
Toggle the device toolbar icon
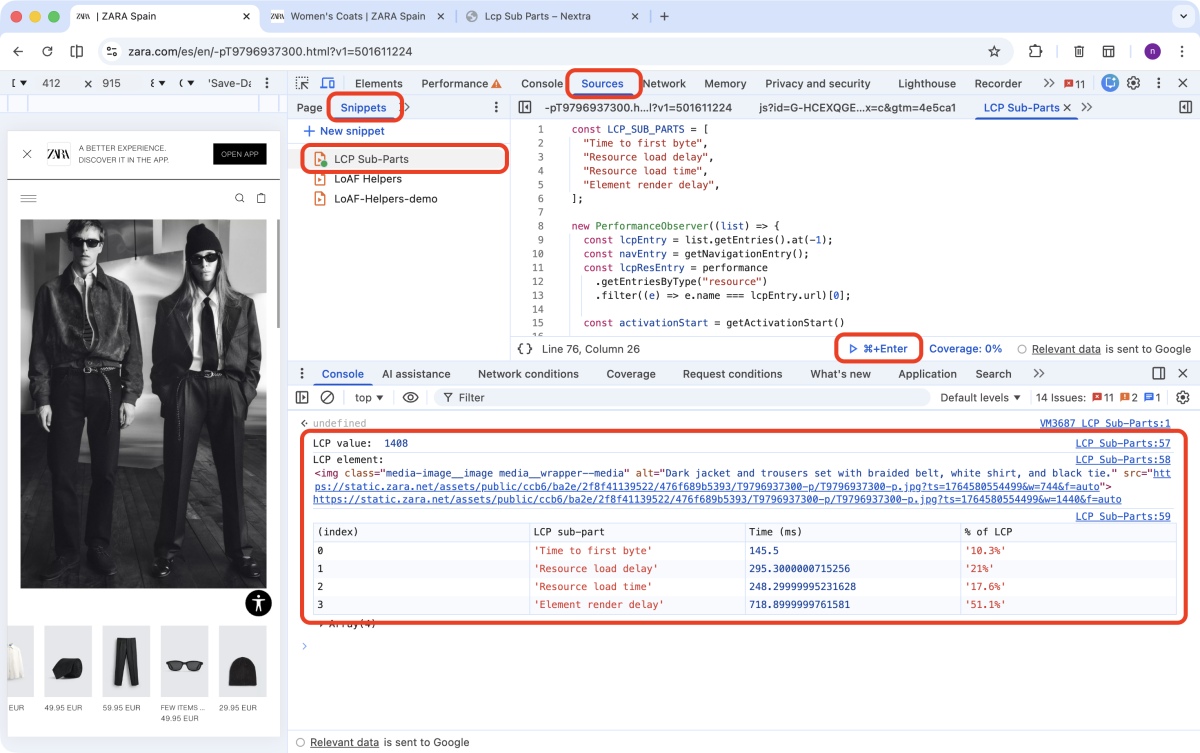(x=327, y=83)
